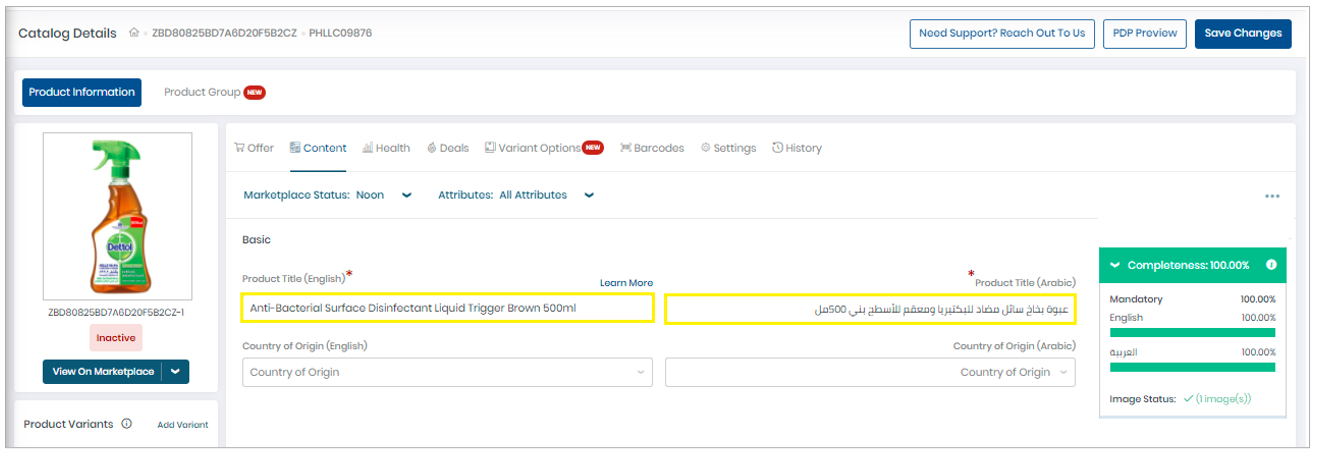This screenshot has width=1320, height=453.
Task: Click the Save Changes button
Action: pos(1243,33)
